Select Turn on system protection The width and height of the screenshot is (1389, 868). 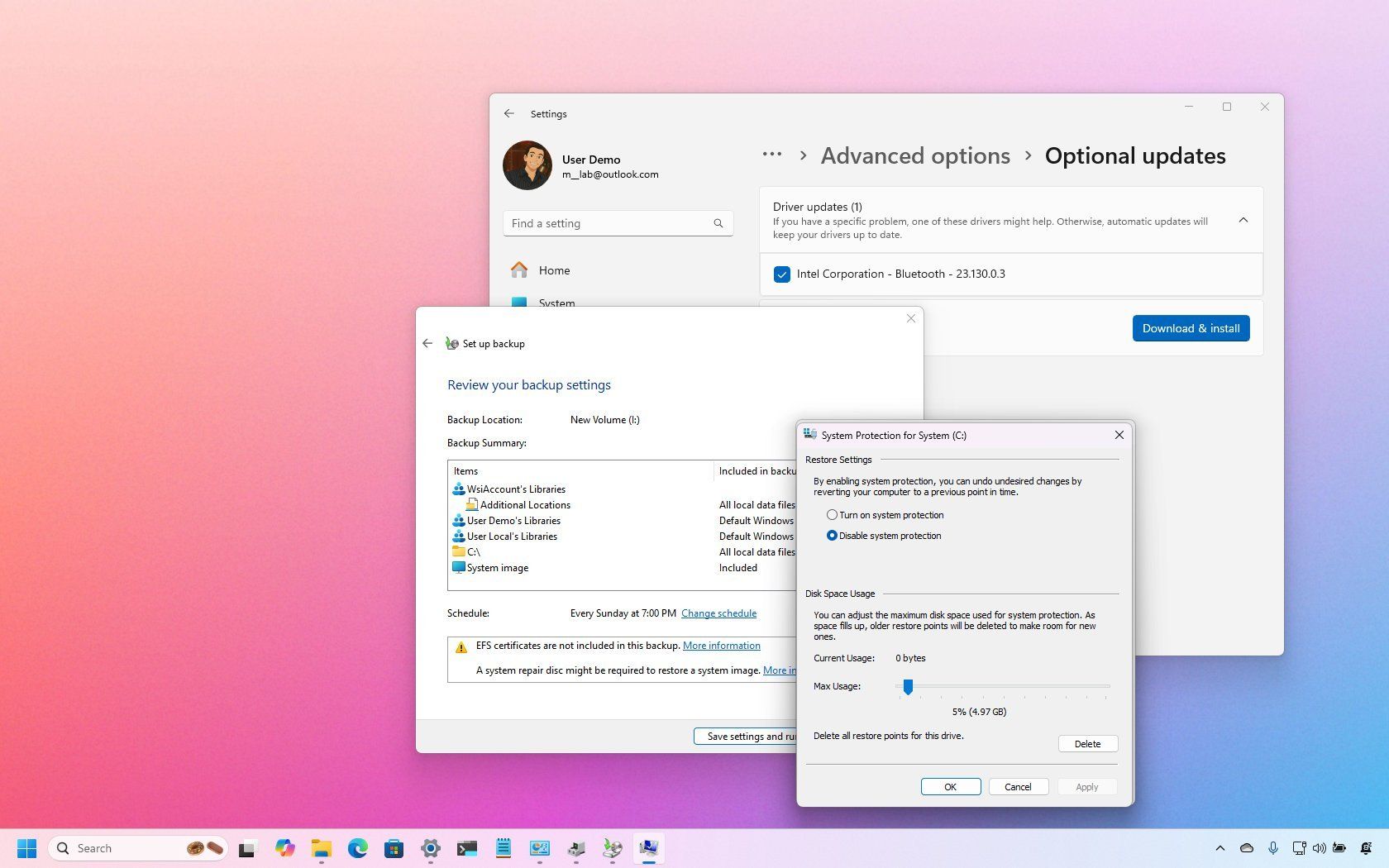(x=832, y=514)
